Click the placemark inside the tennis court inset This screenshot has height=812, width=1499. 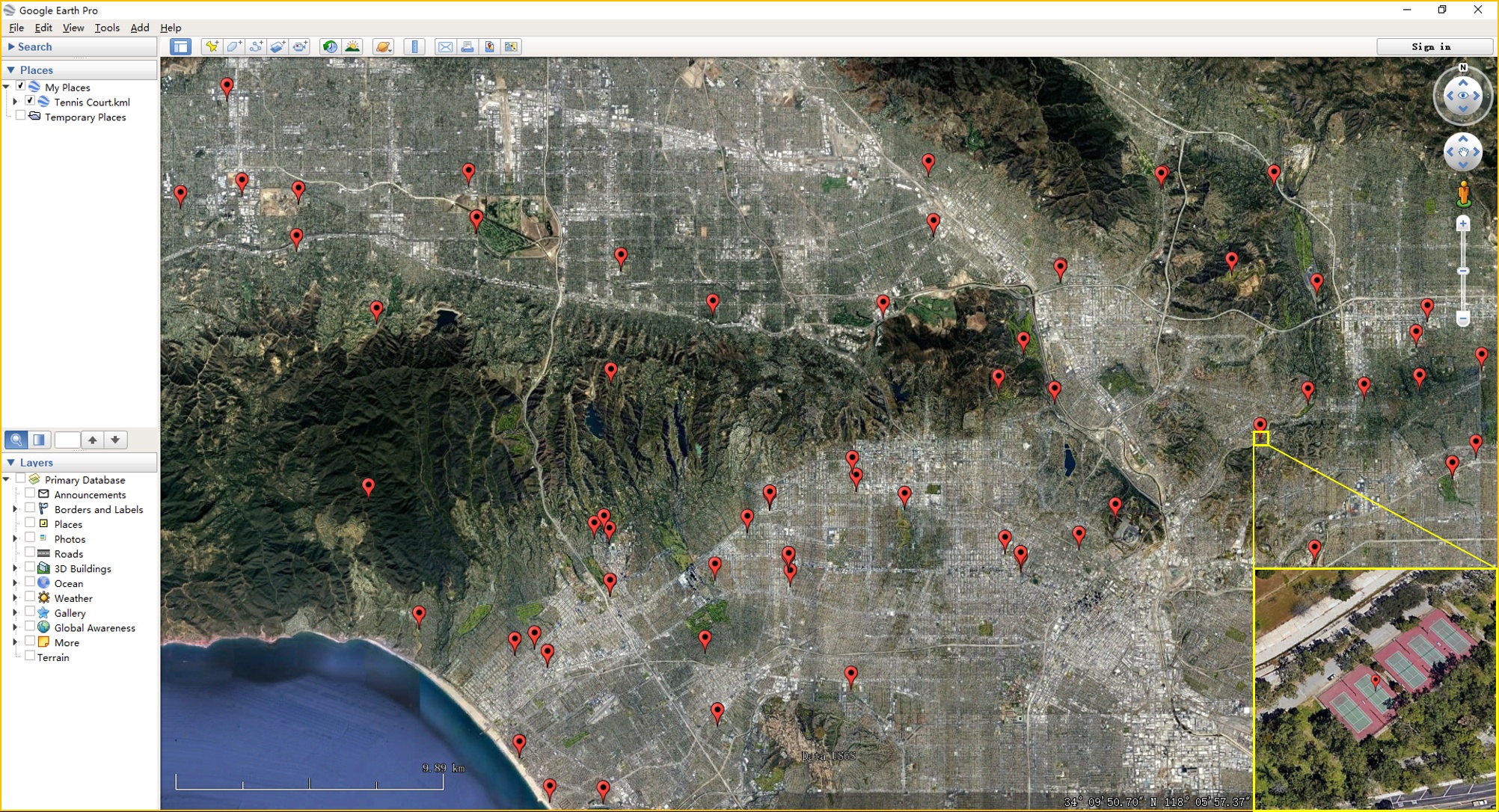click(1375, 681)
